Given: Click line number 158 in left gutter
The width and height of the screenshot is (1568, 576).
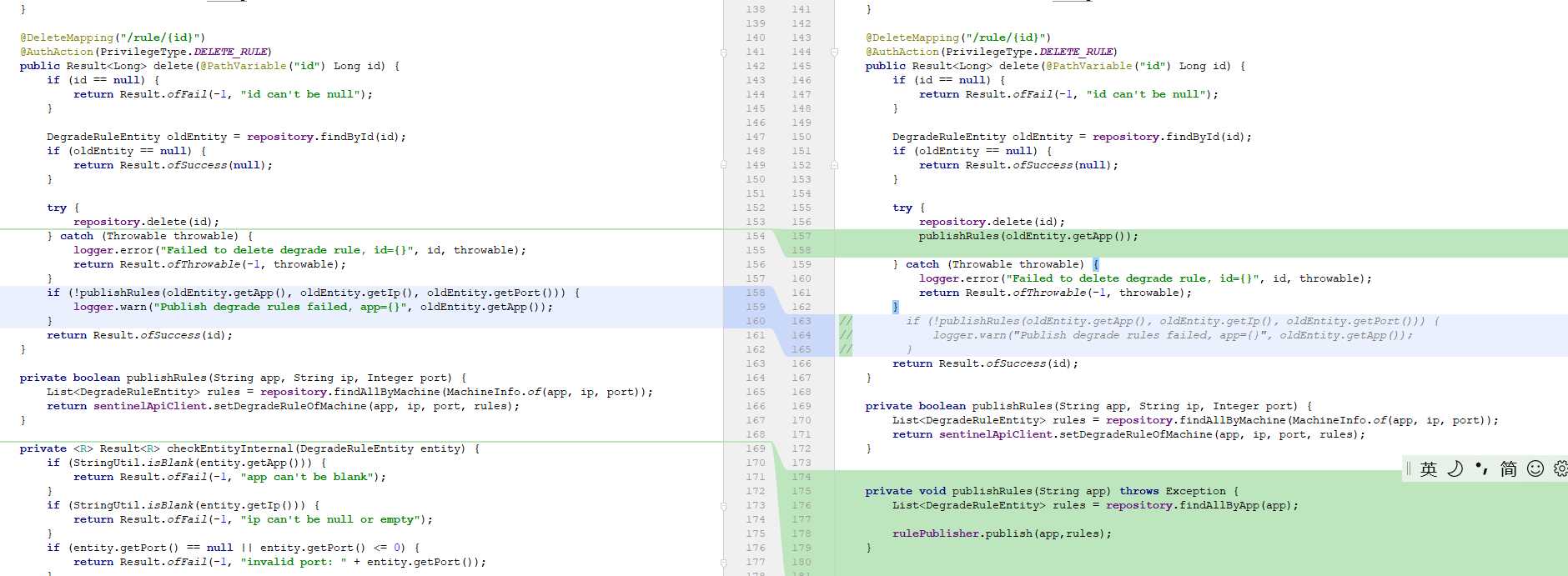Looking at the screenshot, I should (x=755, y=293).
